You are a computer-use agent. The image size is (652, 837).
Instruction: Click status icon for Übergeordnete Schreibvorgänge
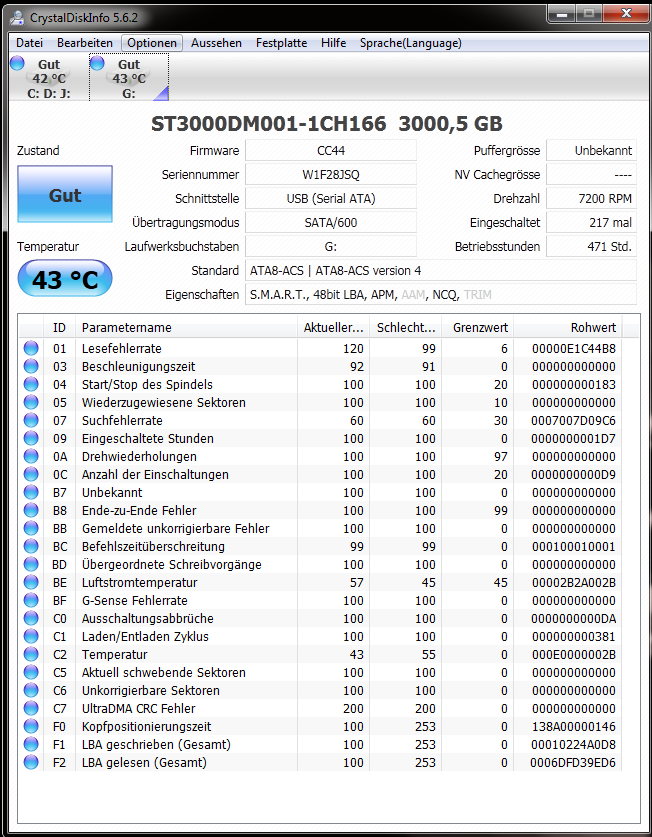point(31,564)
